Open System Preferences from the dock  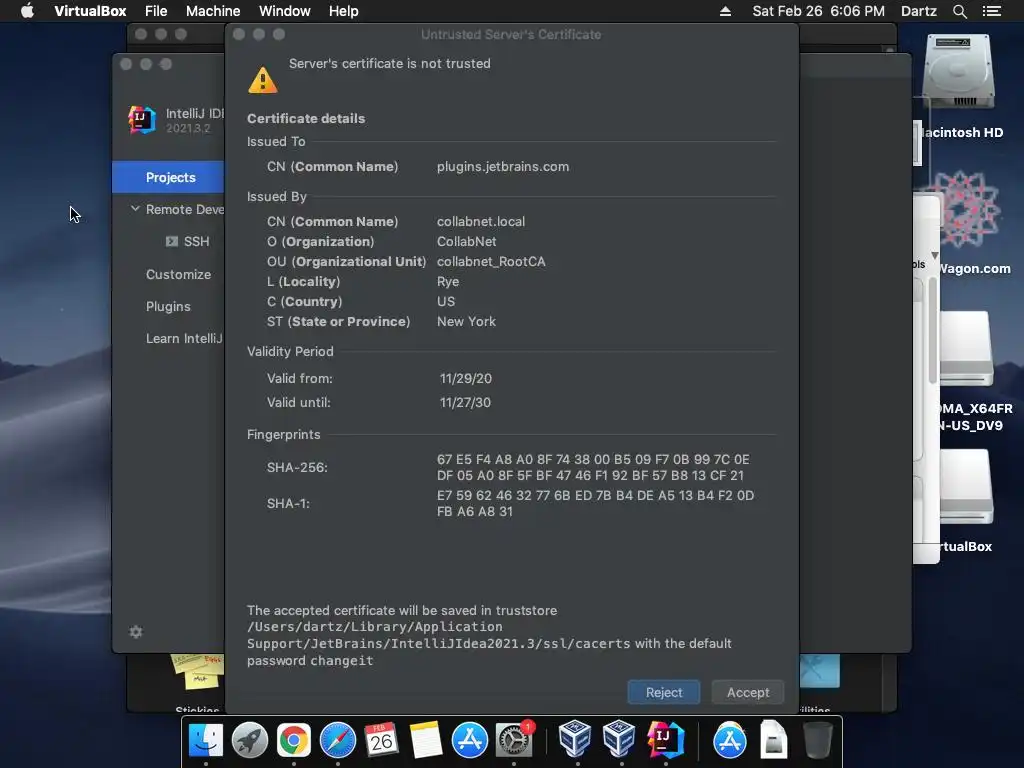point(514,741)
